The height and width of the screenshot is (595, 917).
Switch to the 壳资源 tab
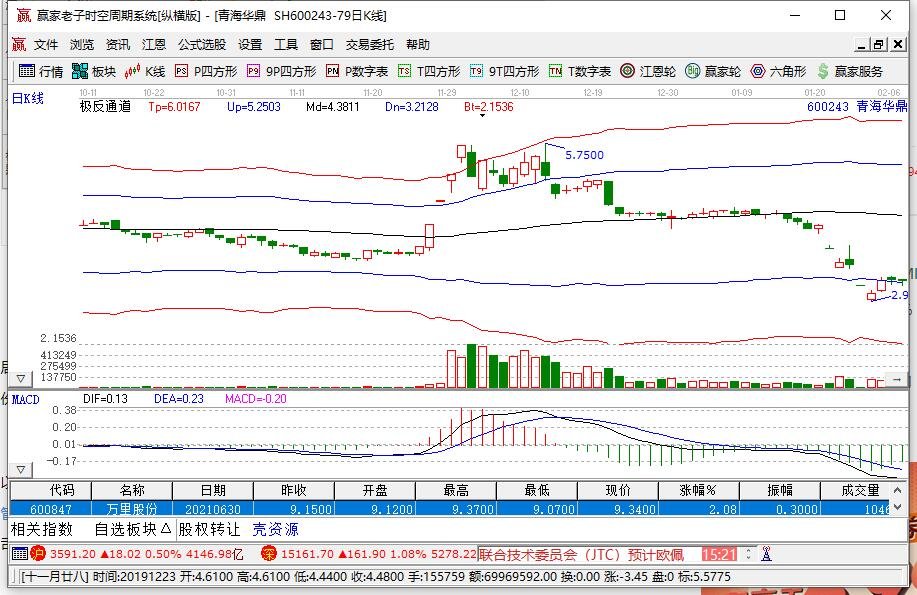pos(275,529)
